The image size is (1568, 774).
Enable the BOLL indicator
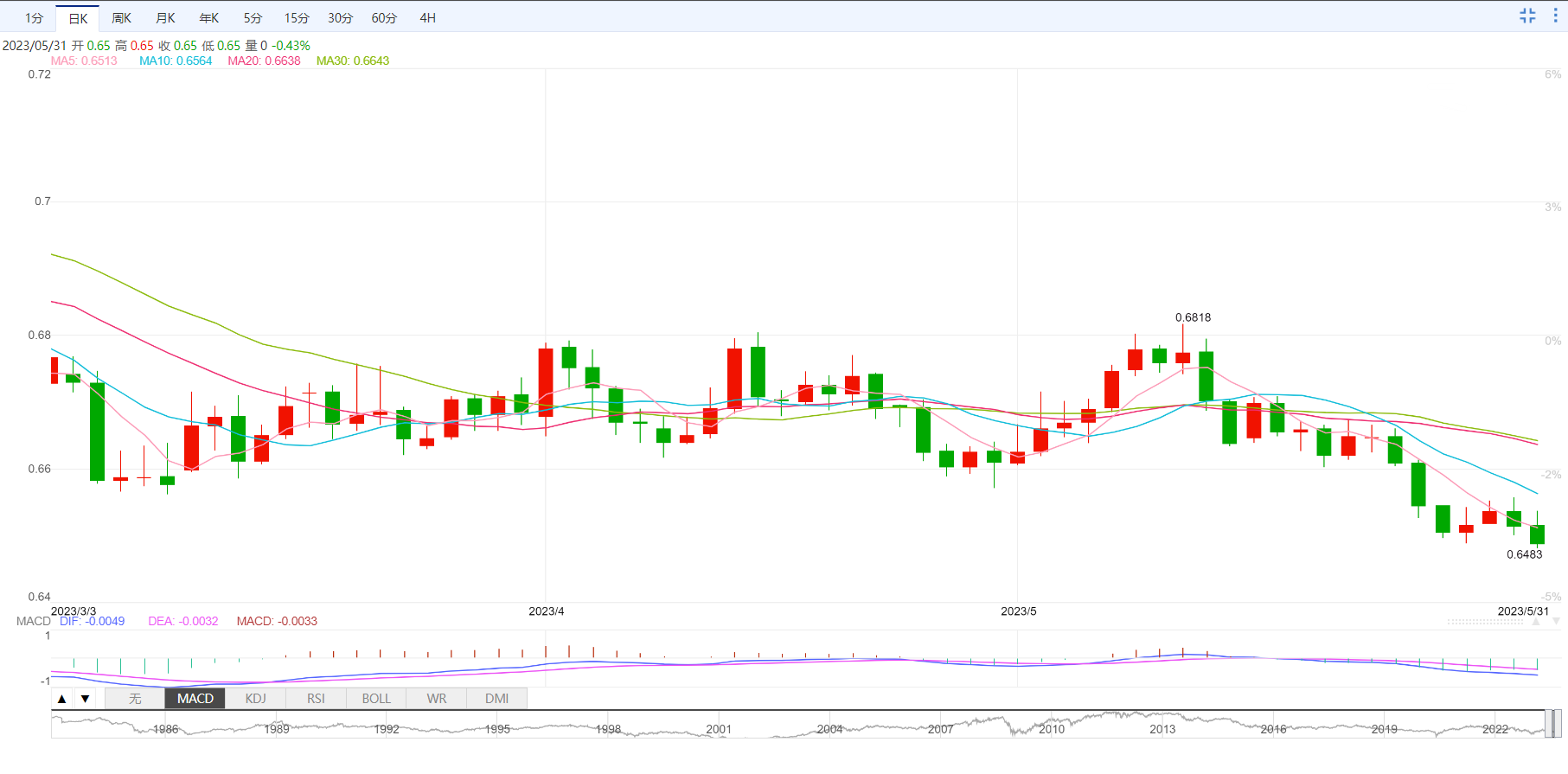point(376,699)
